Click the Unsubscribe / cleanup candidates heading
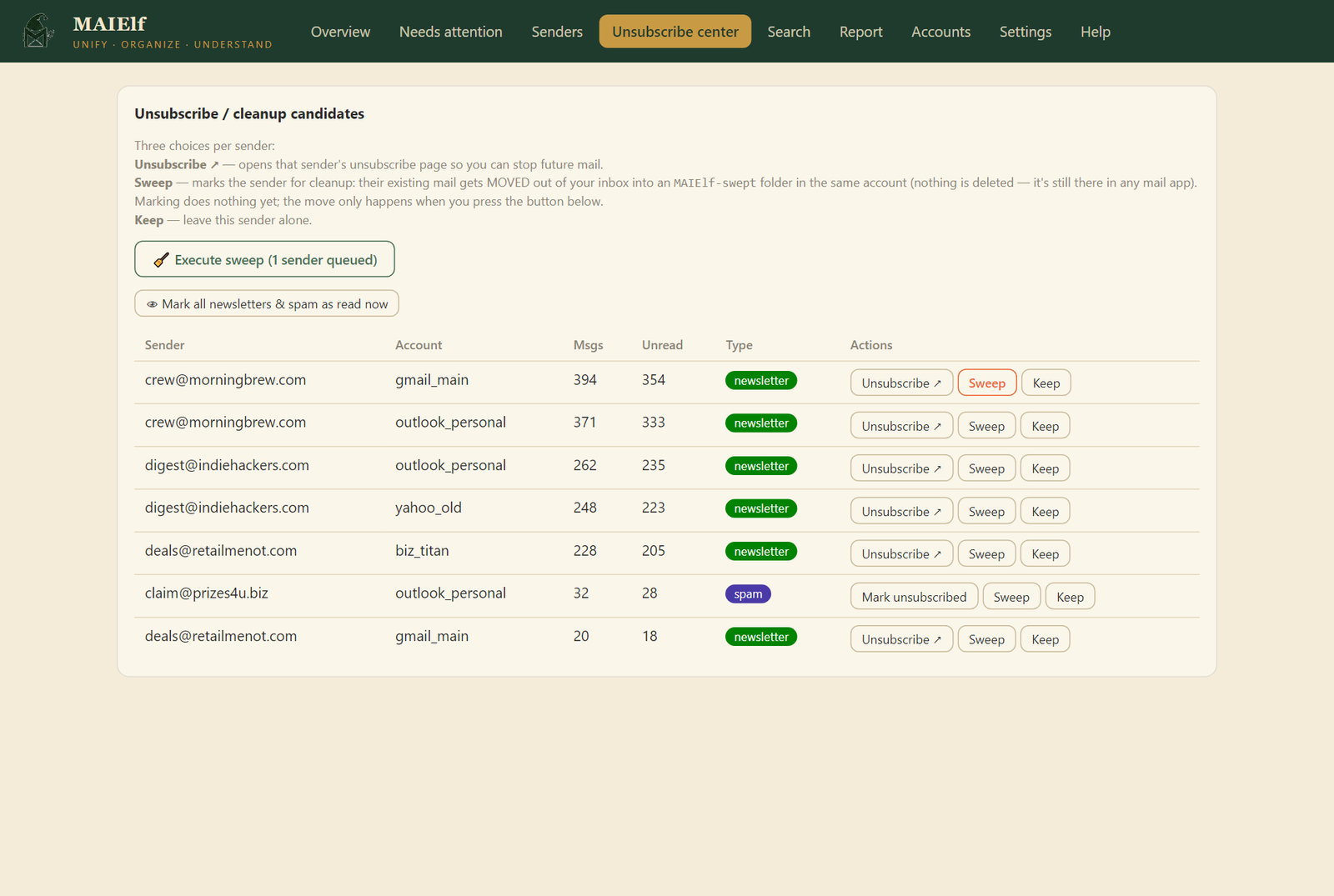1334x896 pixels. coord(249,113)
